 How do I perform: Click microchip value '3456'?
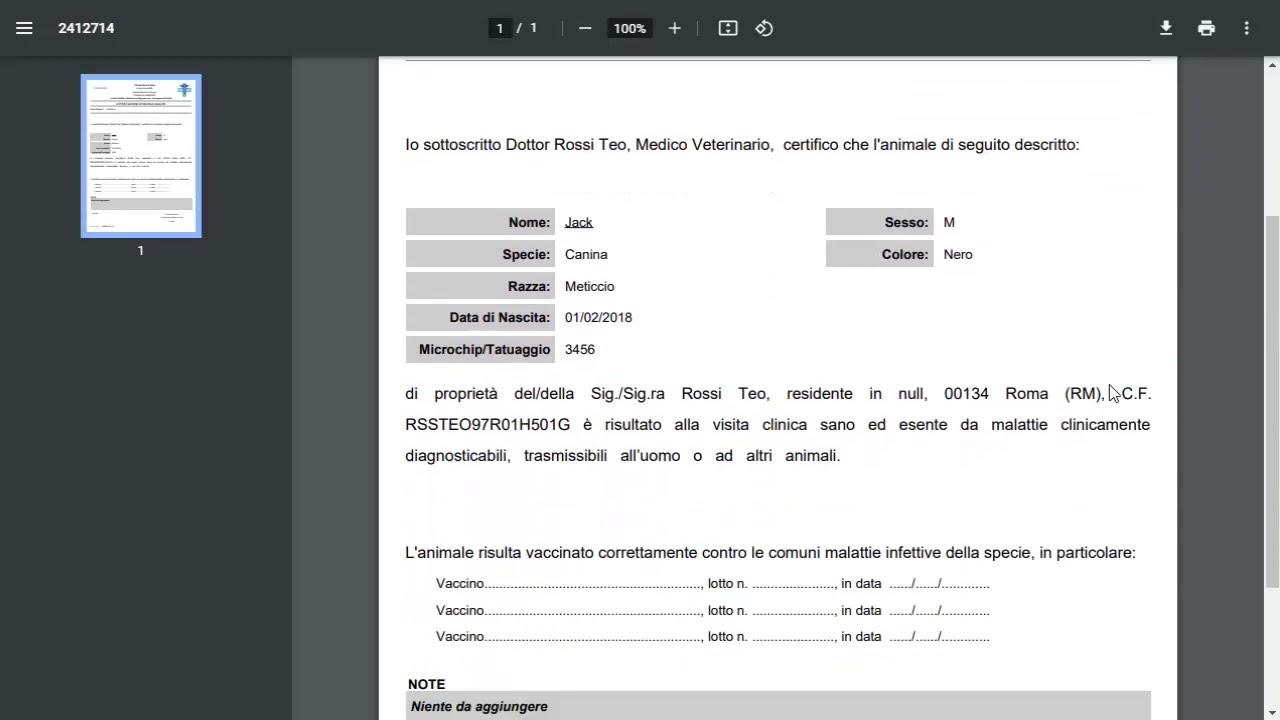580,349
